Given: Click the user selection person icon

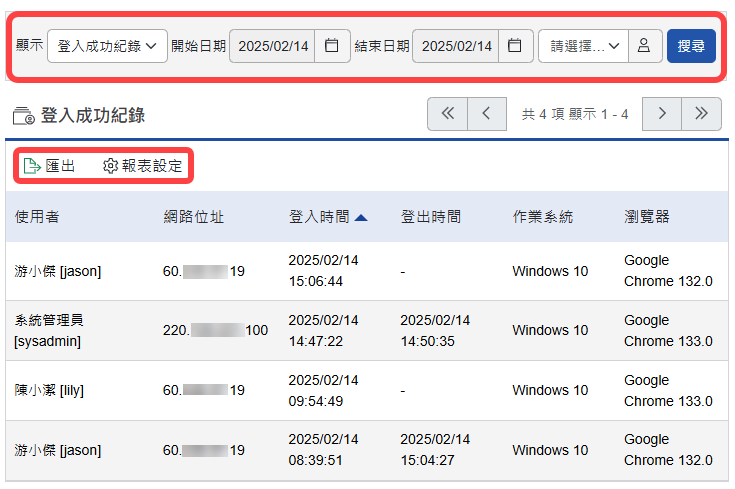Looking at the screenshot, I should pyautogui.click(x=645, y=46).
